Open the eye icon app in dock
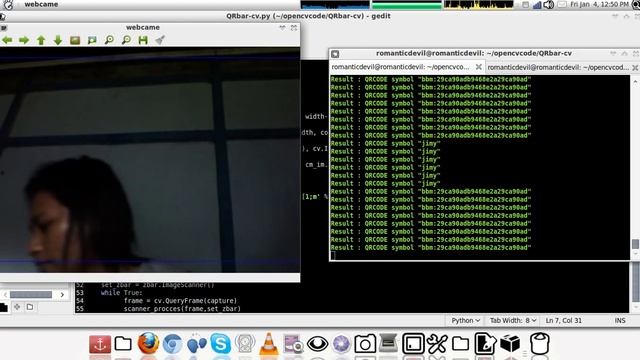This screenshot has width=640, height=360. [x=317, y=344]
